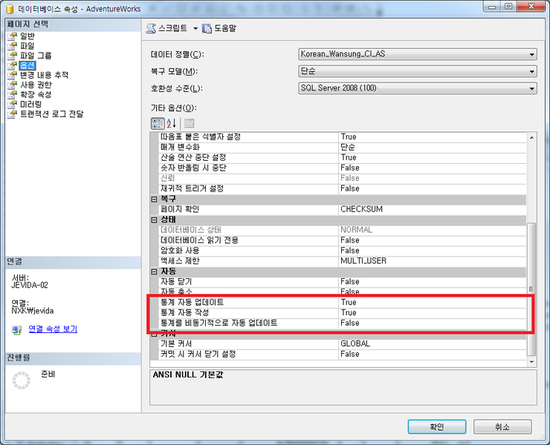This screenshot has height=445, width=550.
Task: Select 통계를 비동기적으로 자동 업데이트 row
Action: (x=342, y=323)
